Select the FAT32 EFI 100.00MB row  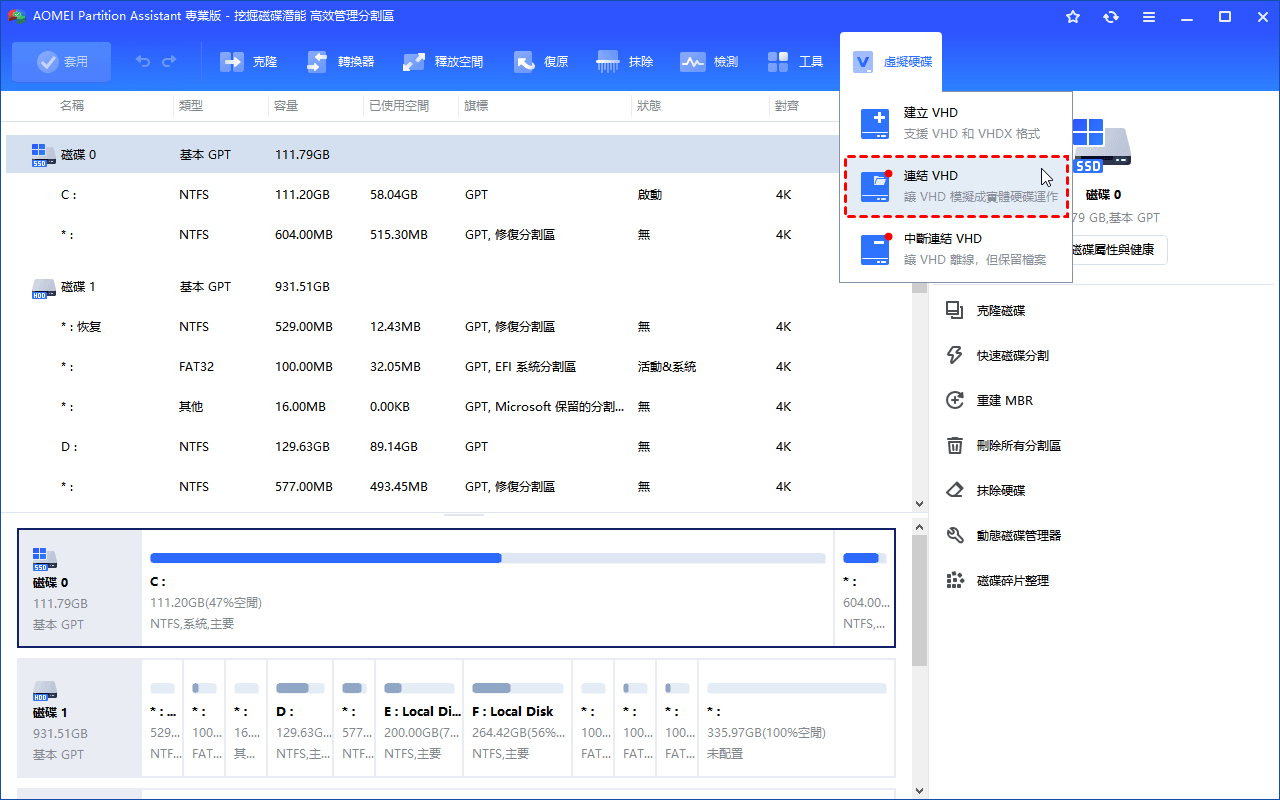click(458, 367)
